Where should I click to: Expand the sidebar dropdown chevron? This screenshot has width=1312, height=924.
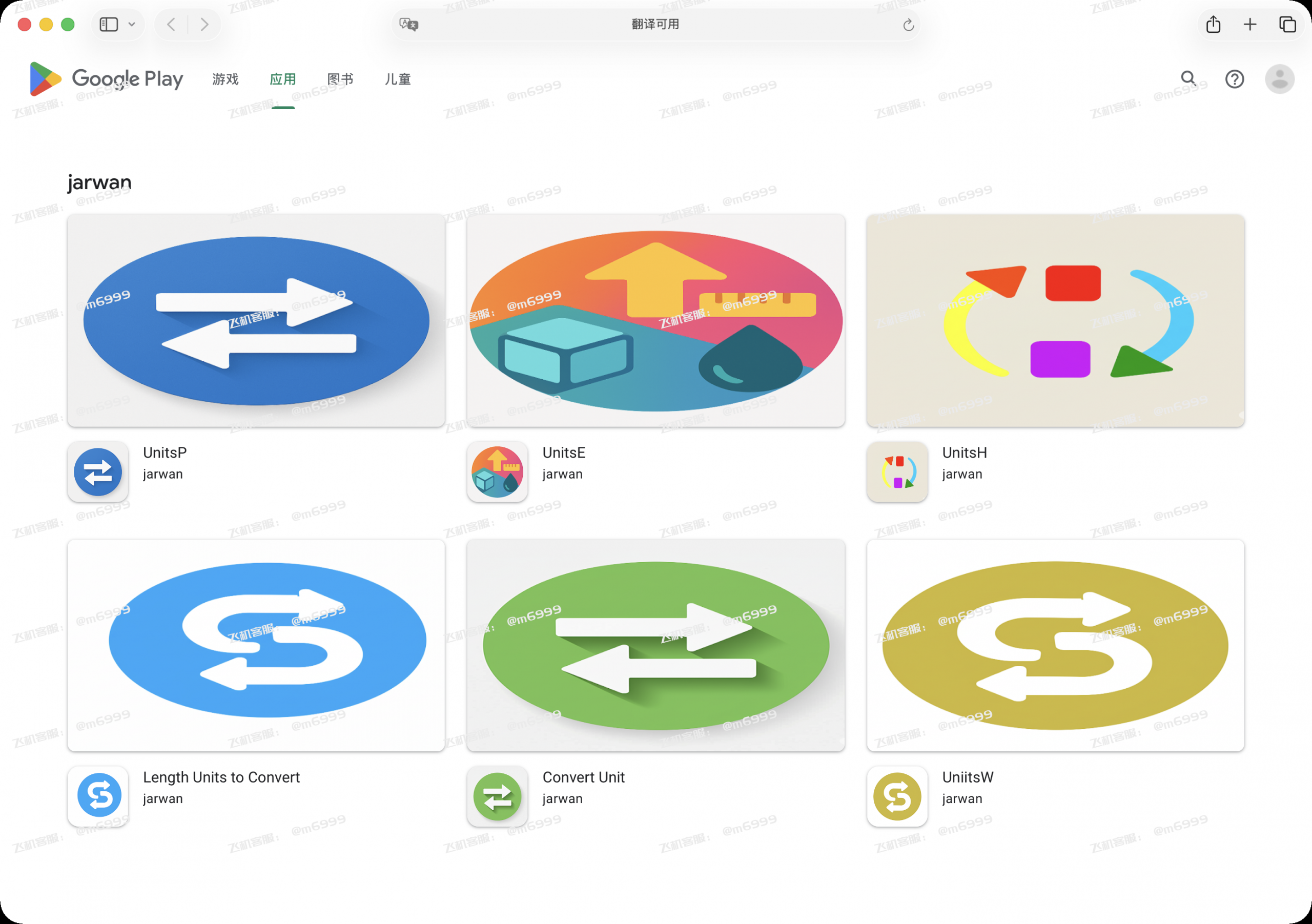tap(132, 25)
